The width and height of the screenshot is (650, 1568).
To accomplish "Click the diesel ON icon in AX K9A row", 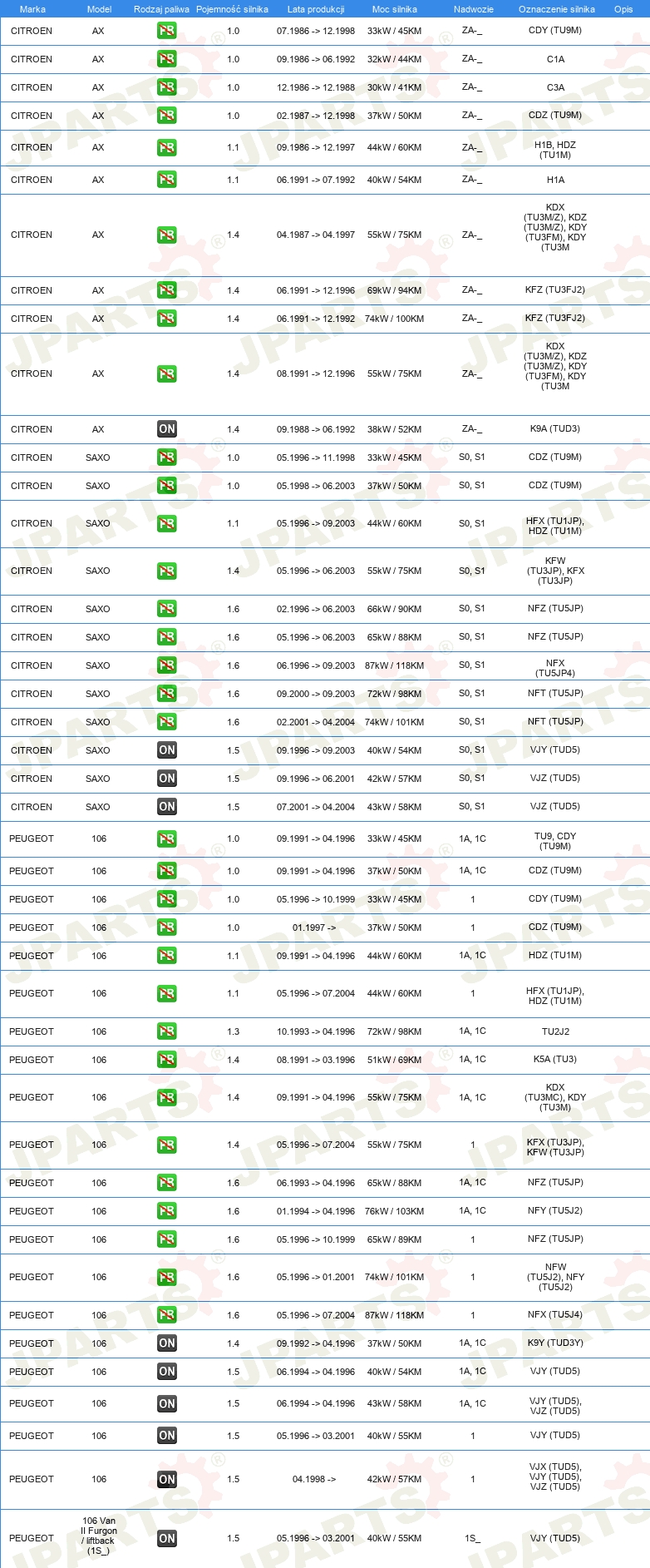I will coord(167,429).
